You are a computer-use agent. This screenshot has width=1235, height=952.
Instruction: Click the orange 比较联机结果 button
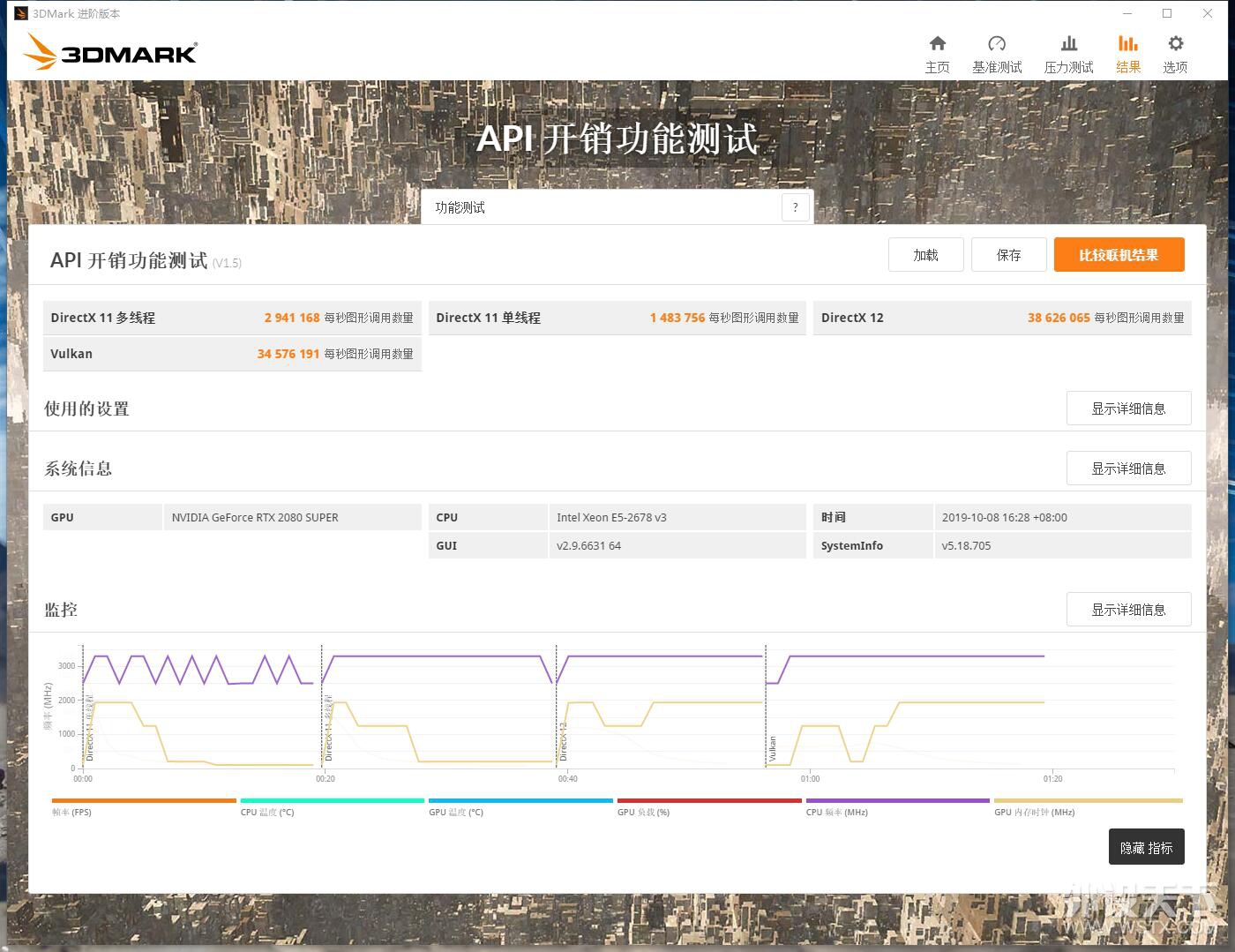(x=1119, y=255)
